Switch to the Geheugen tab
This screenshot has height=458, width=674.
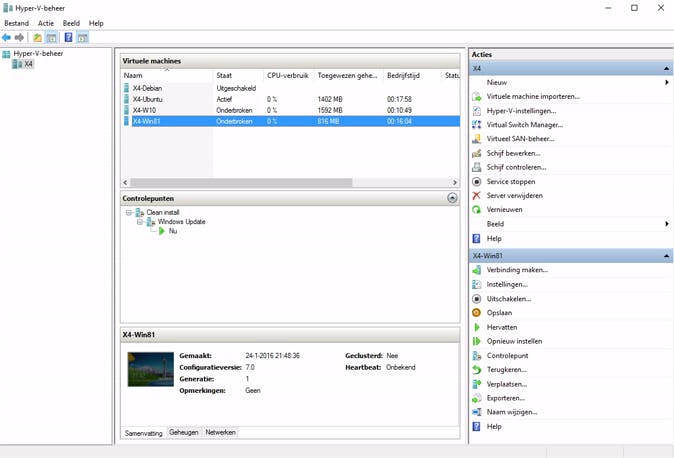click(184, 432)
